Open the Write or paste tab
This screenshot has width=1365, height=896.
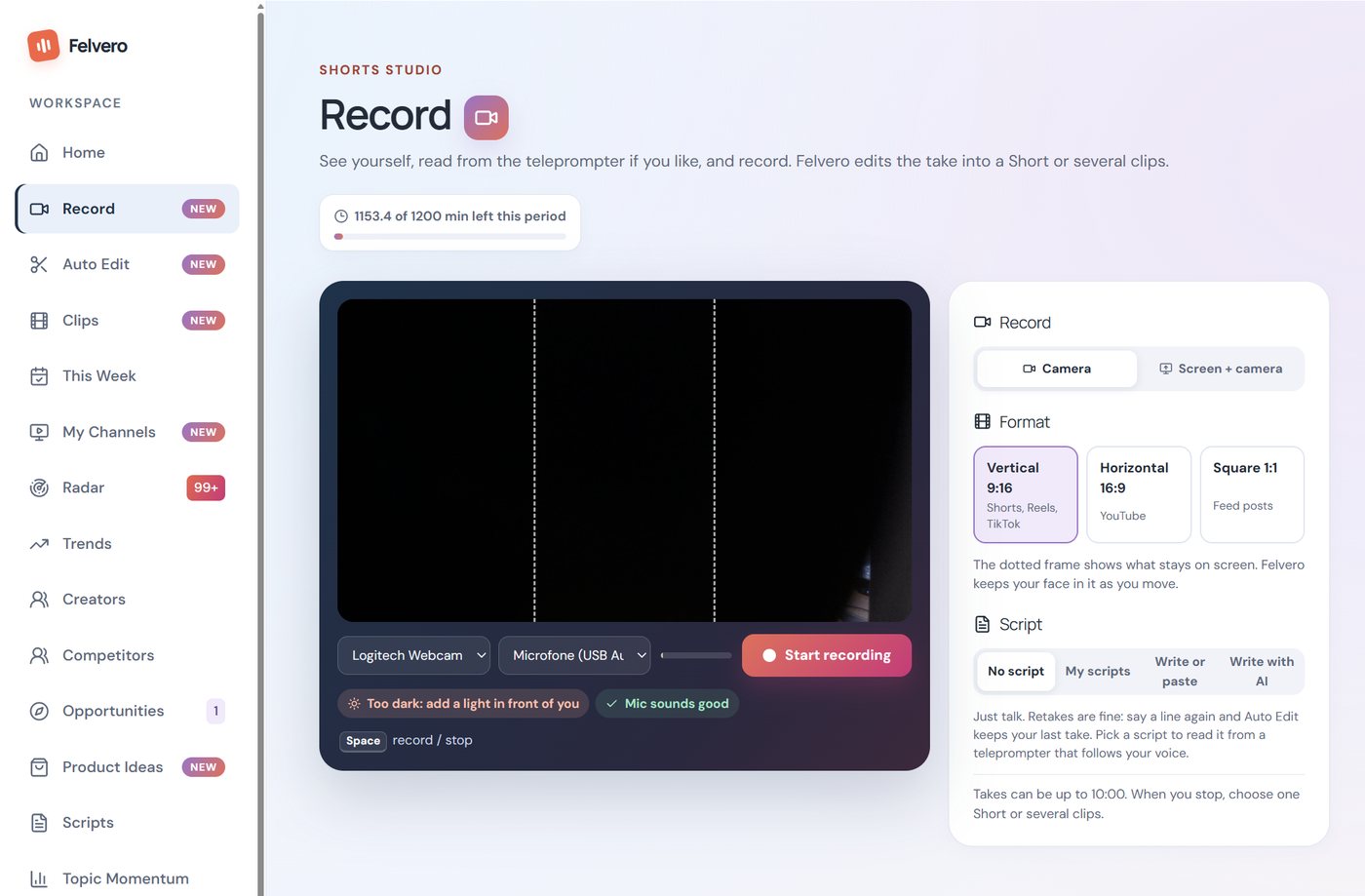point(1180,672)
